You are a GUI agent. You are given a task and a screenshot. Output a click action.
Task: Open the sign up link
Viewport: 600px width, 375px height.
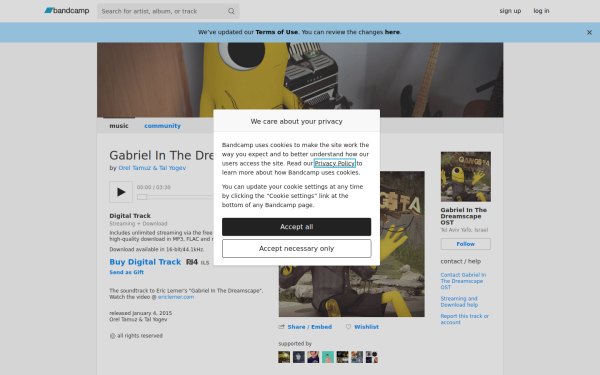(510, 11)
